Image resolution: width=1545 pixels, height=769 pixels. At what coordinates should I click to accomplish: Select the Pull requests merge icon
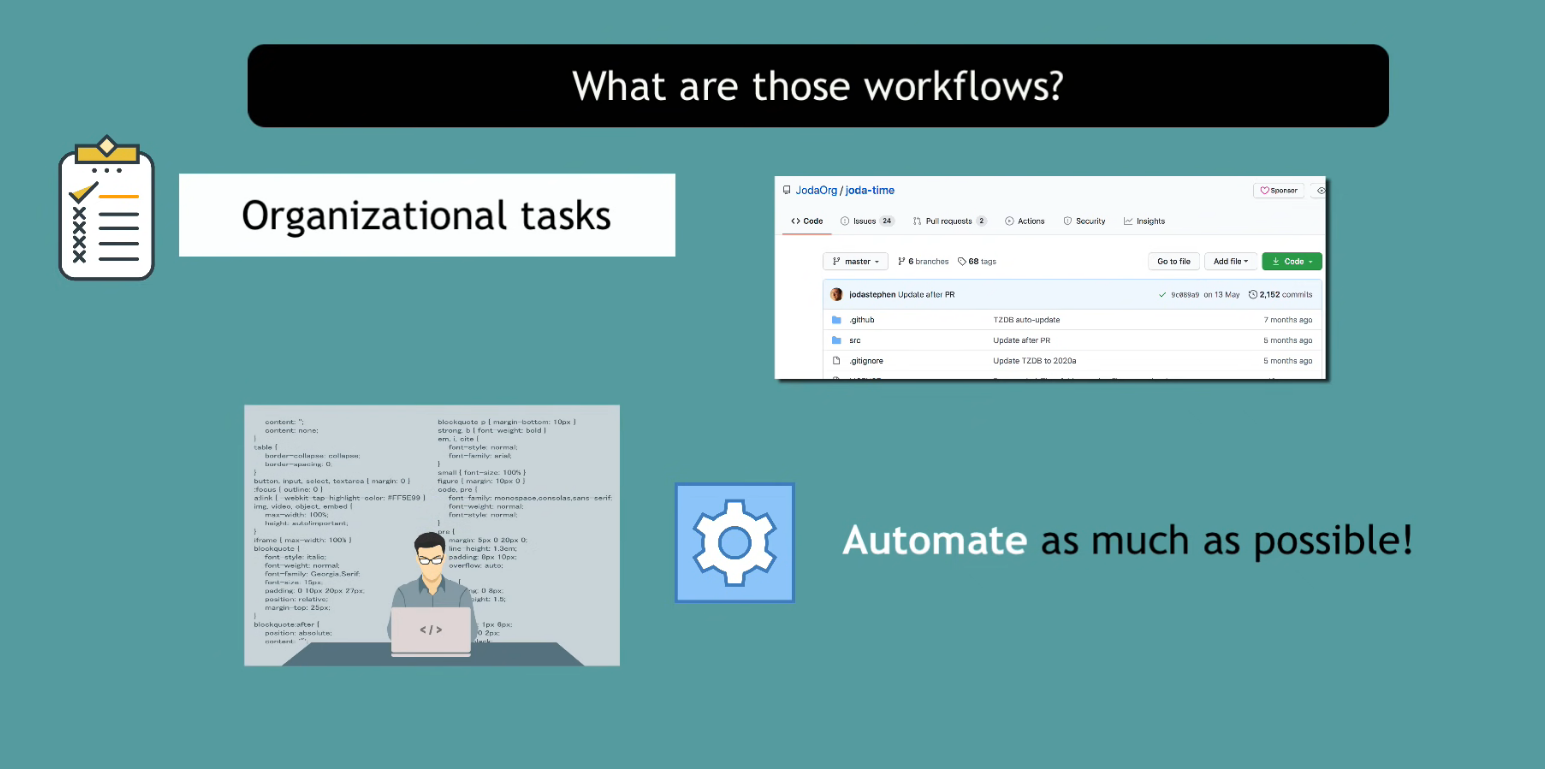(916, 221)
